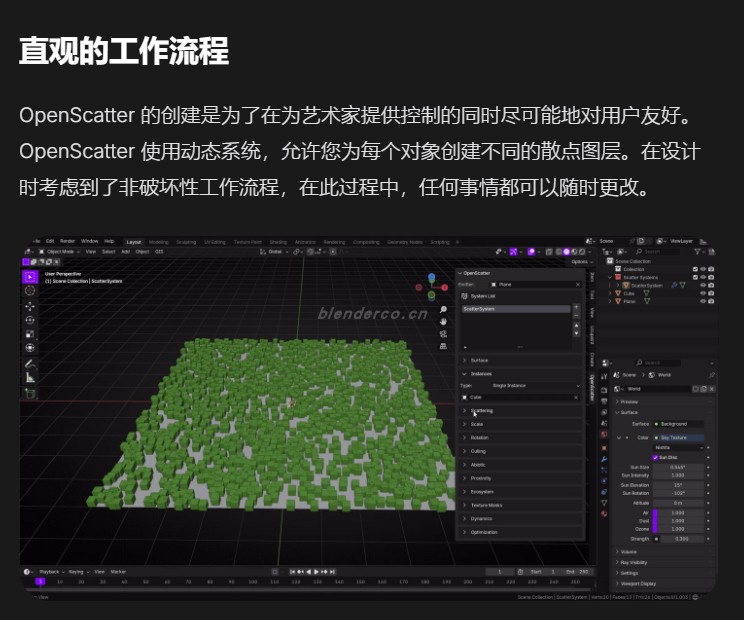744x620 pixels.
Task: Open the viewport Add menu
Action: (x=126, y=252)
